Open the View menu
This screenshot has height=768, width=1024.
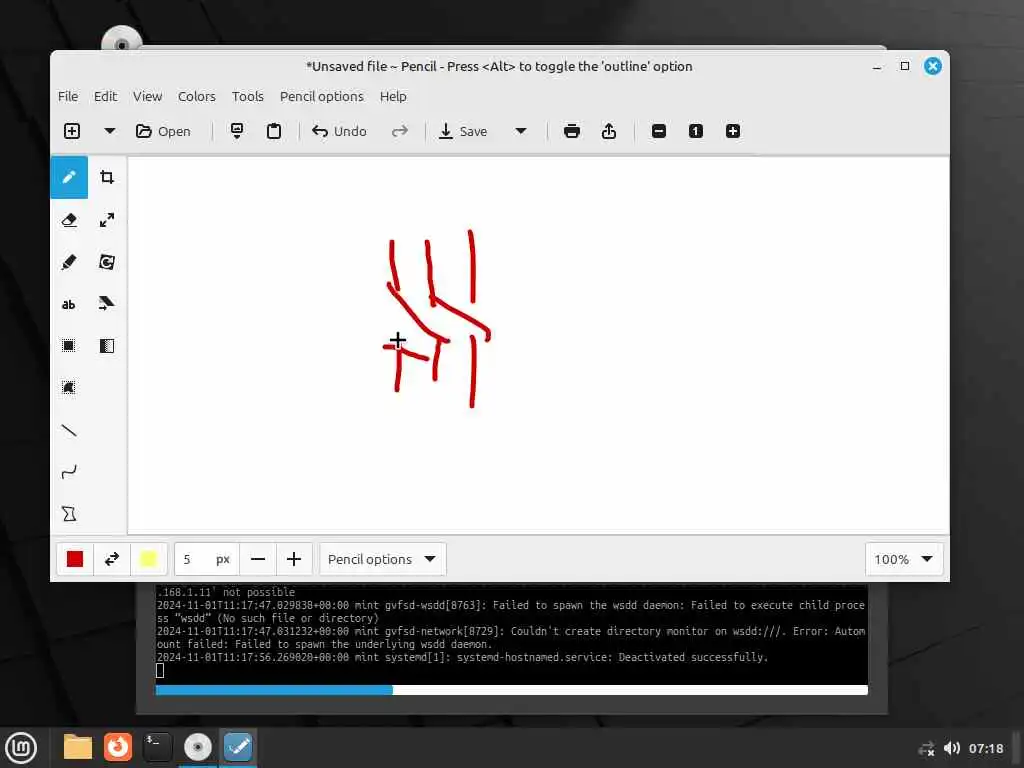pyautogui.click(x=148, y=96)
